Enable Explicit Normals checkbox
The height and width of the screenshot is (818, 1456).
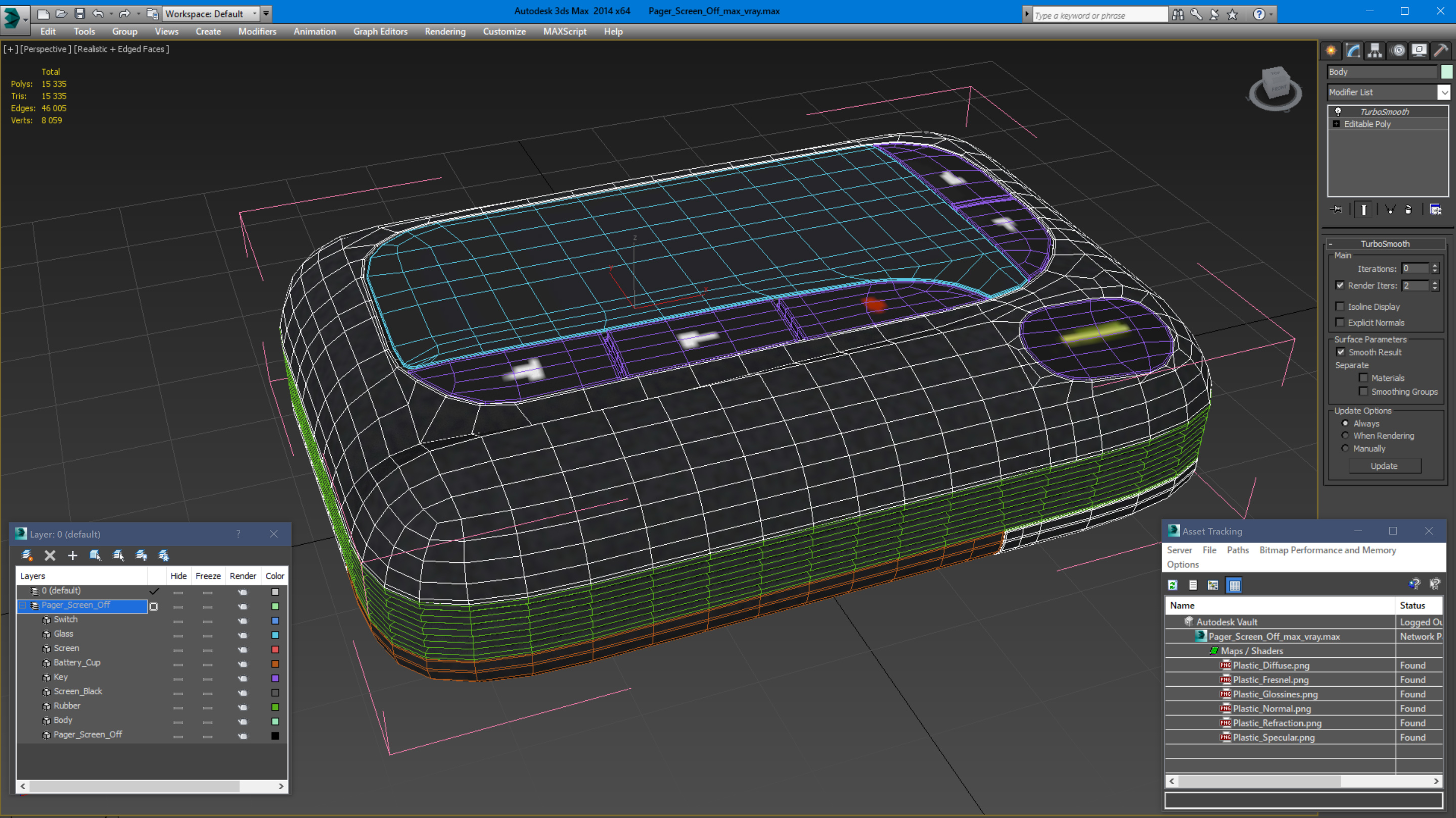[1340, 322]
